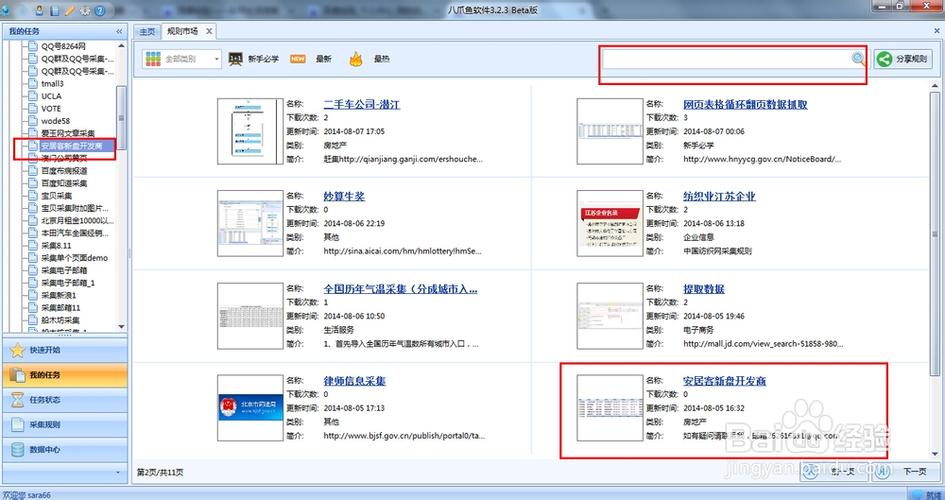Click thumbnail of 律师信息采集 rule

pyautogui.click(x=250, y=408)
